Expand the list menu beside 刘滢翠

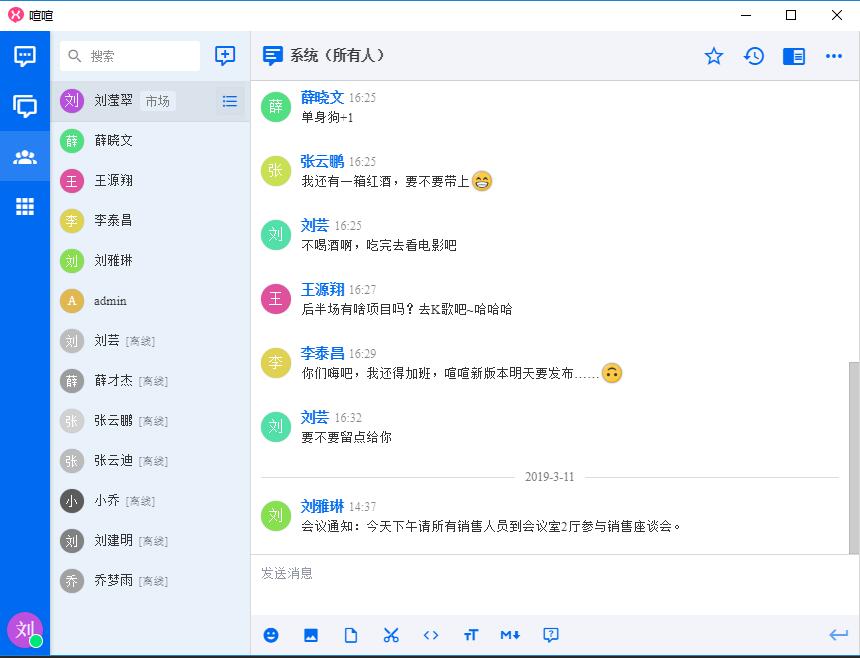click(230, 101)
